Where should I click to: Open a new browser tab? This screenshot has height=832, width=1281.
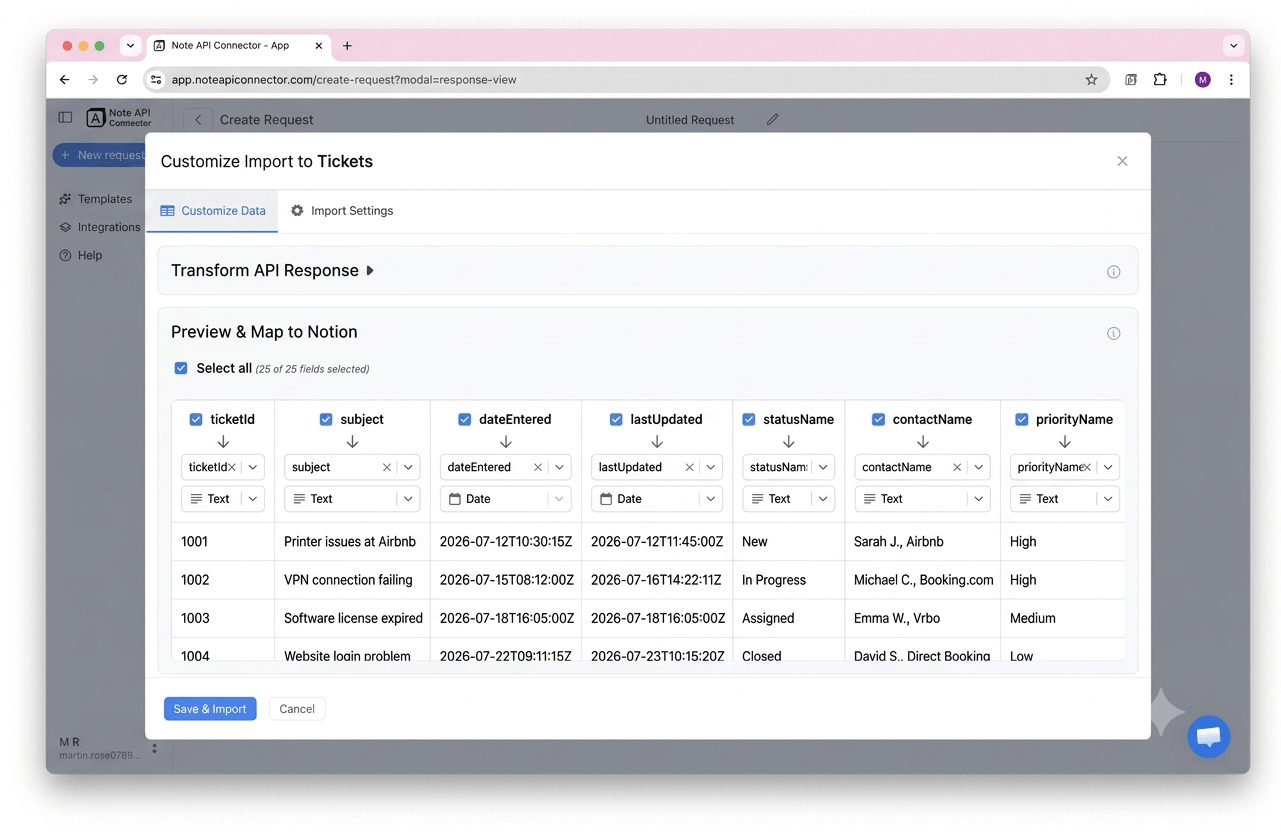347,46
